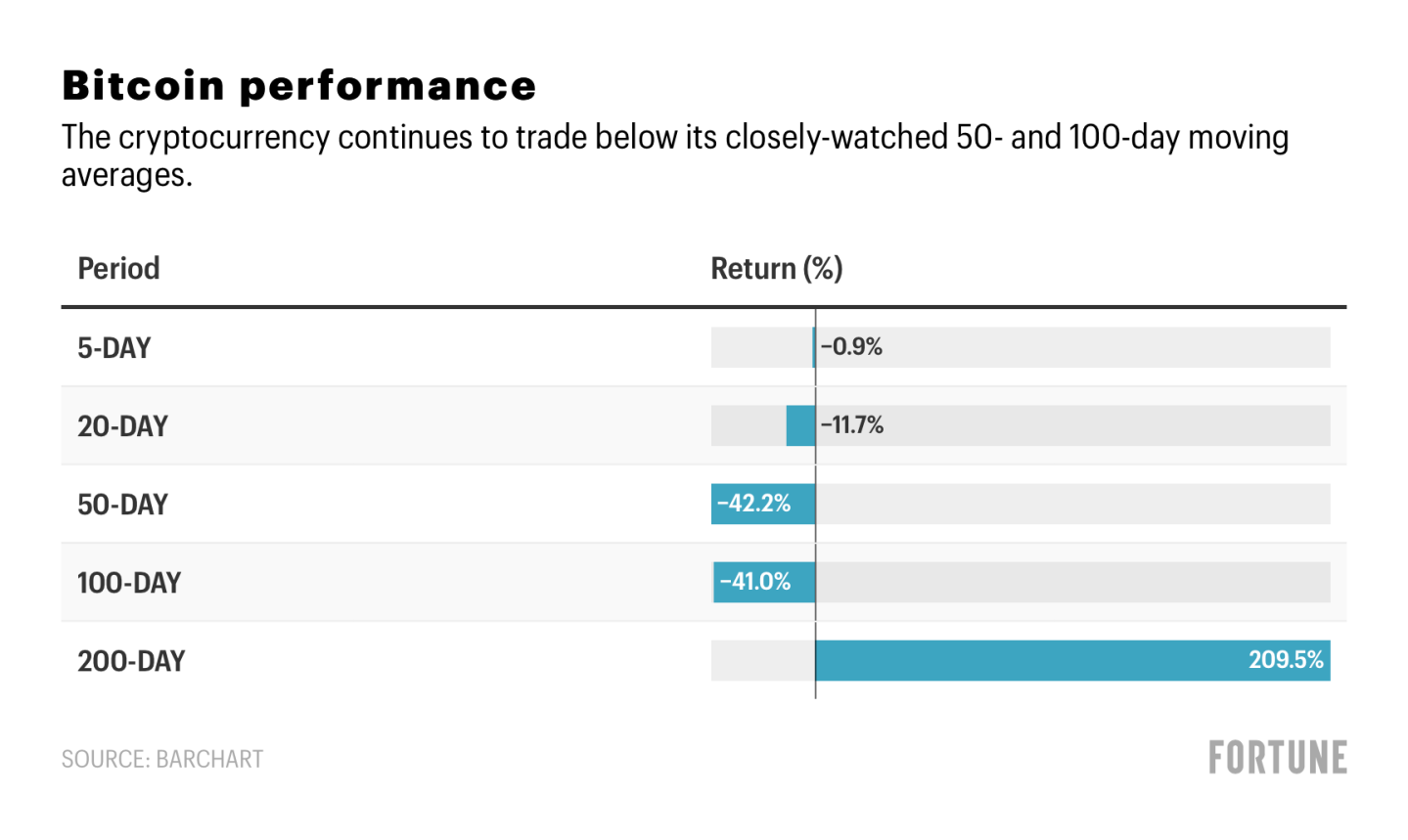Click the FORTUNE logo
This screenshot has height=840, width=1408.
1277,758
